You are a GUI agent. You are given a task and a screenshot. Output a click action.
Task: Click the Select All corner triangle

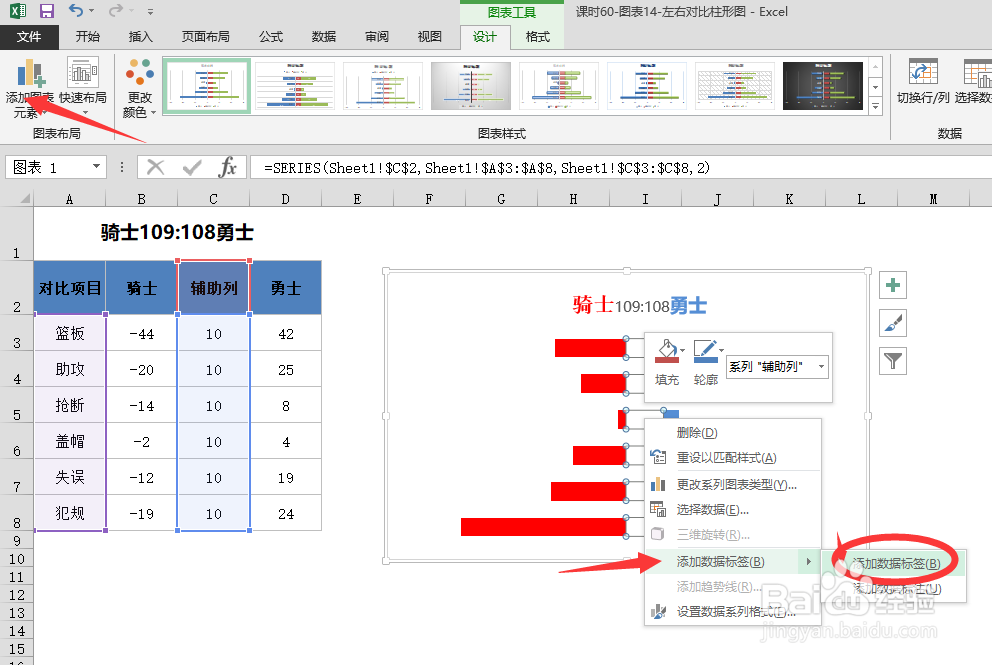(x=24, y=198)
